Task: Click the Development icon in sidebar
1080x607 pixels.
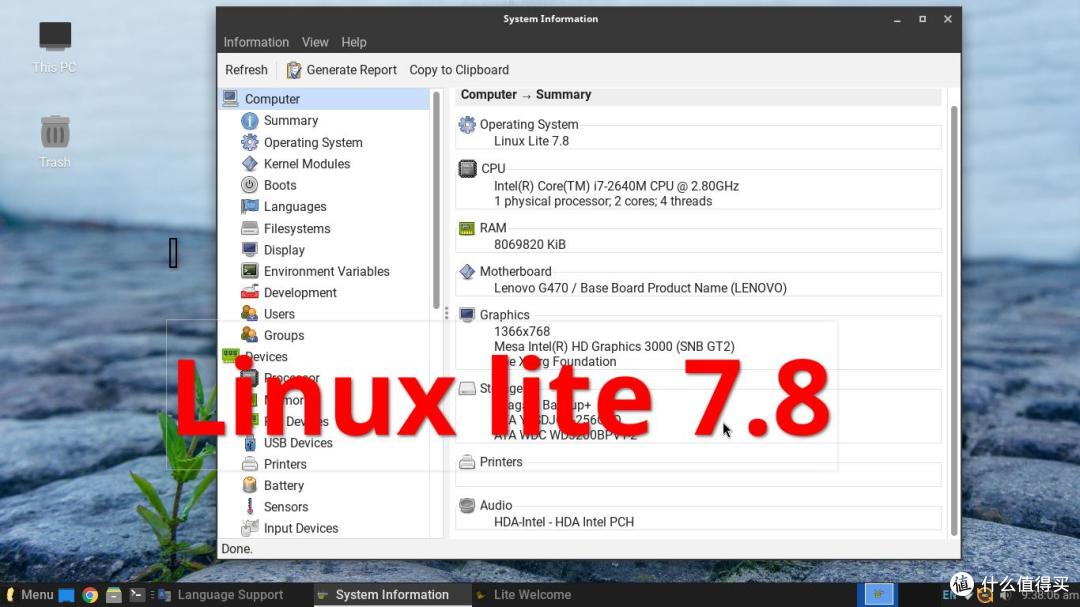Action: point(249,292)
